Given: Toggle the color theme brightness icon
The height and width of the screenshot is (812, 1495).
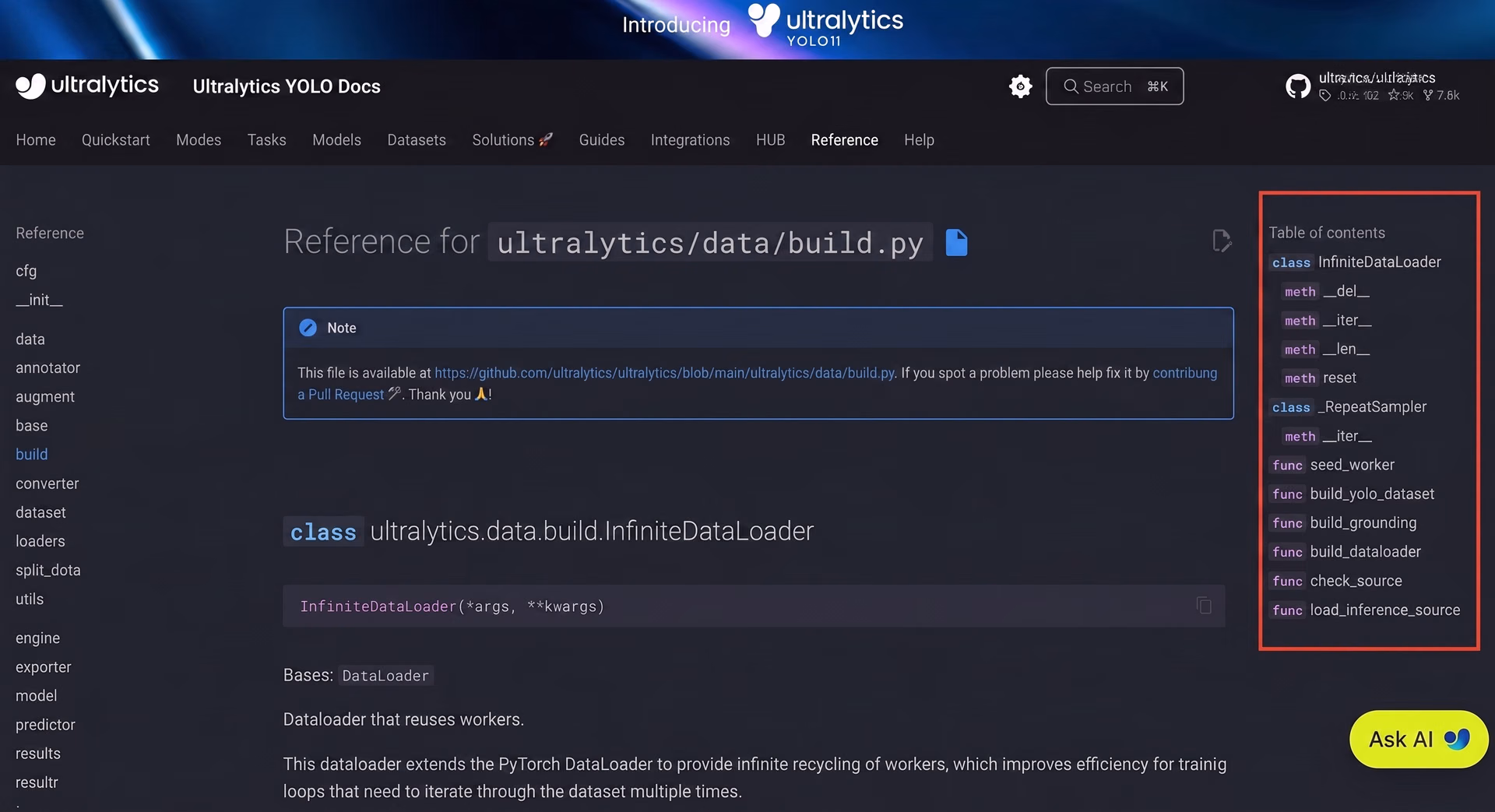Looking at the screenshot, I should click(x=1020, y=86).
